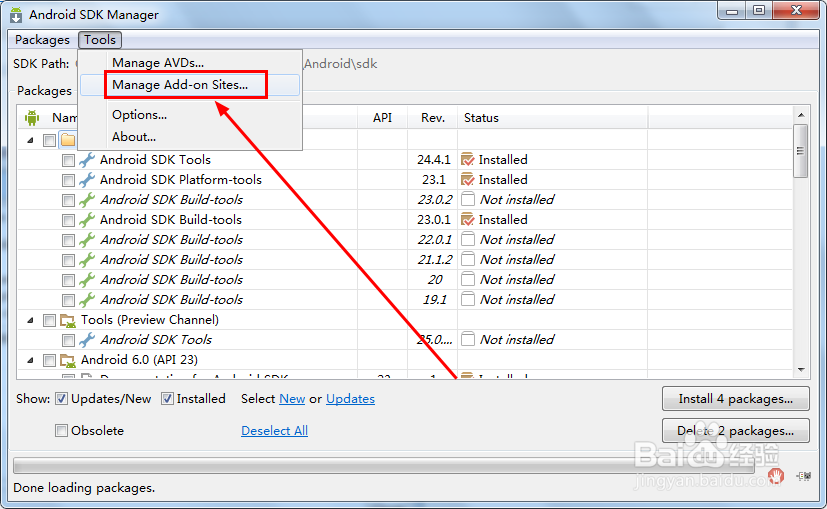Click green wrench icon of Build-tools 20
The image size is (827, 509).
click(x=87, y=280)
